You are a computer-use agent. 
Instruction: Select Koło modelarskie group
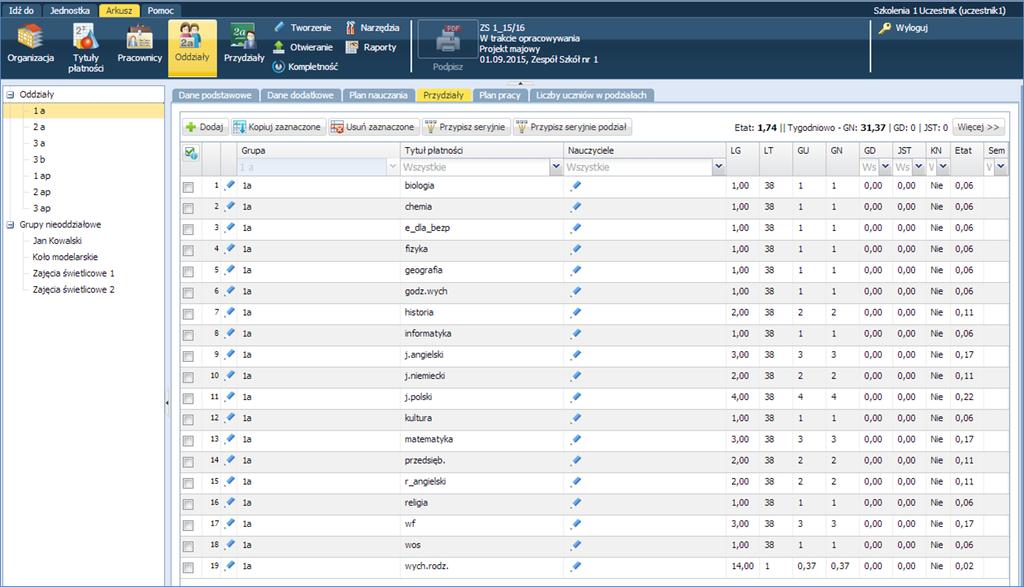click(x=65, y=257)
